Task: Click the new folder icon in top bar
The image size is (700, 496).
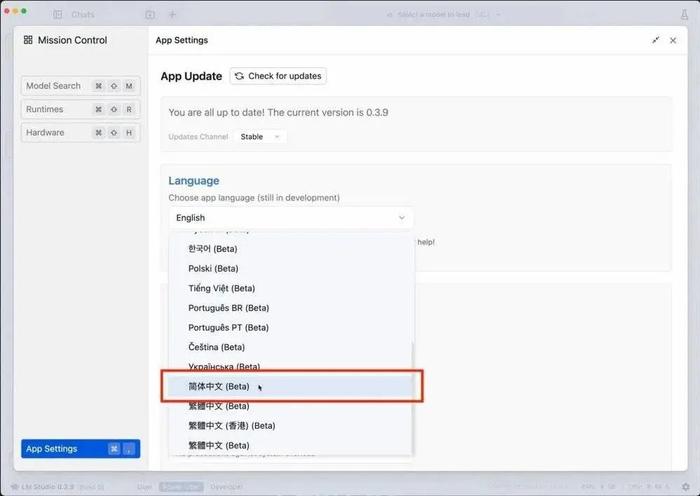Action: pos(150,14)
